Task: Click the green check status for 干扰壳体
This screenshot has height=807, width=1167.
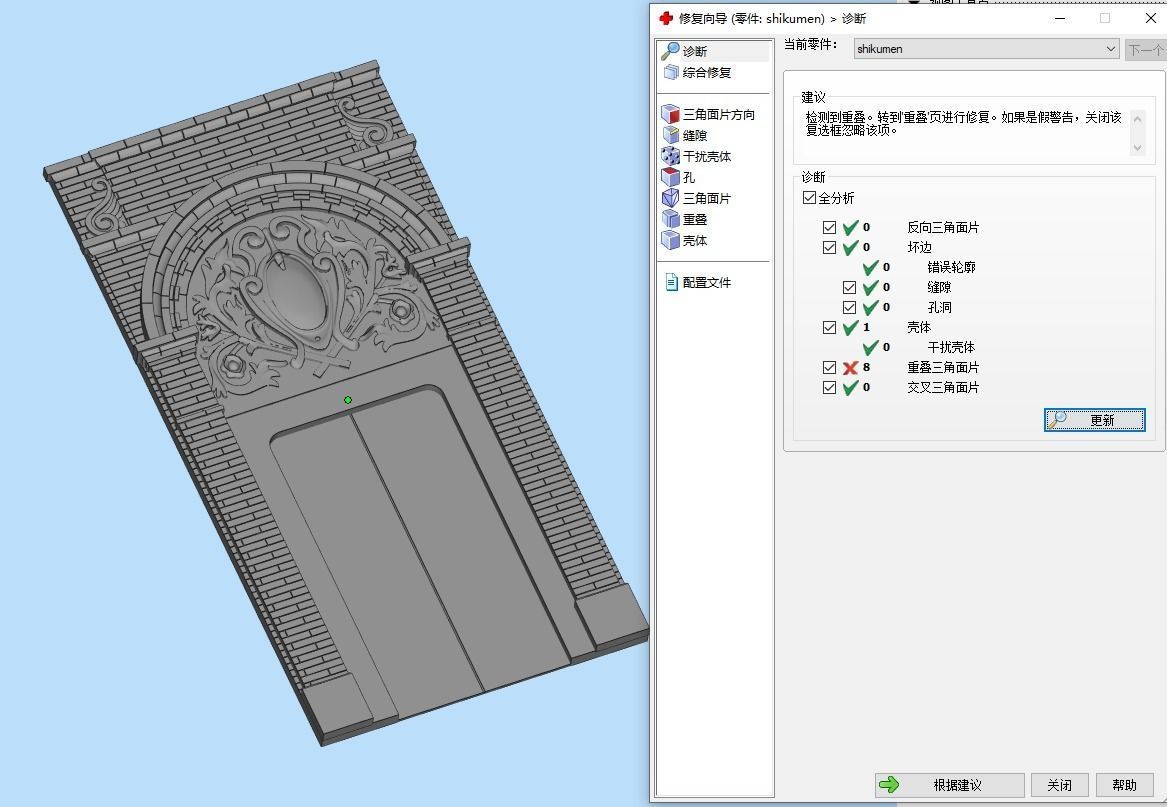Action: [871, 348]
